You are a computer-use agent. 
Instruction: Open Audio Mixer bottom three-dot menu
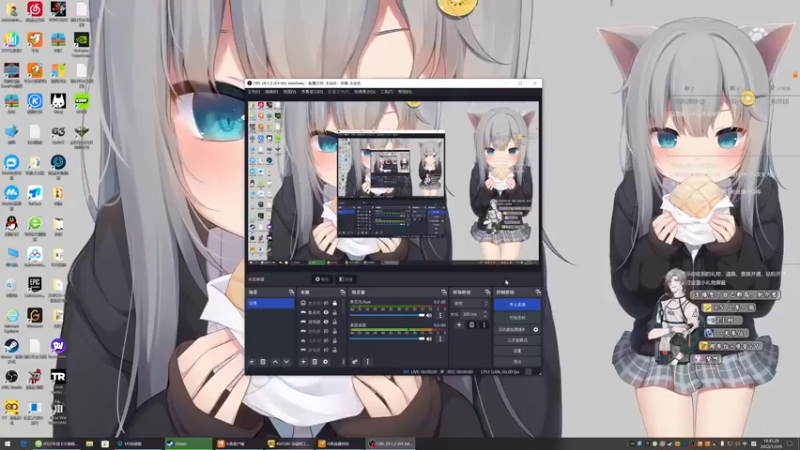(x=367, y=362)
